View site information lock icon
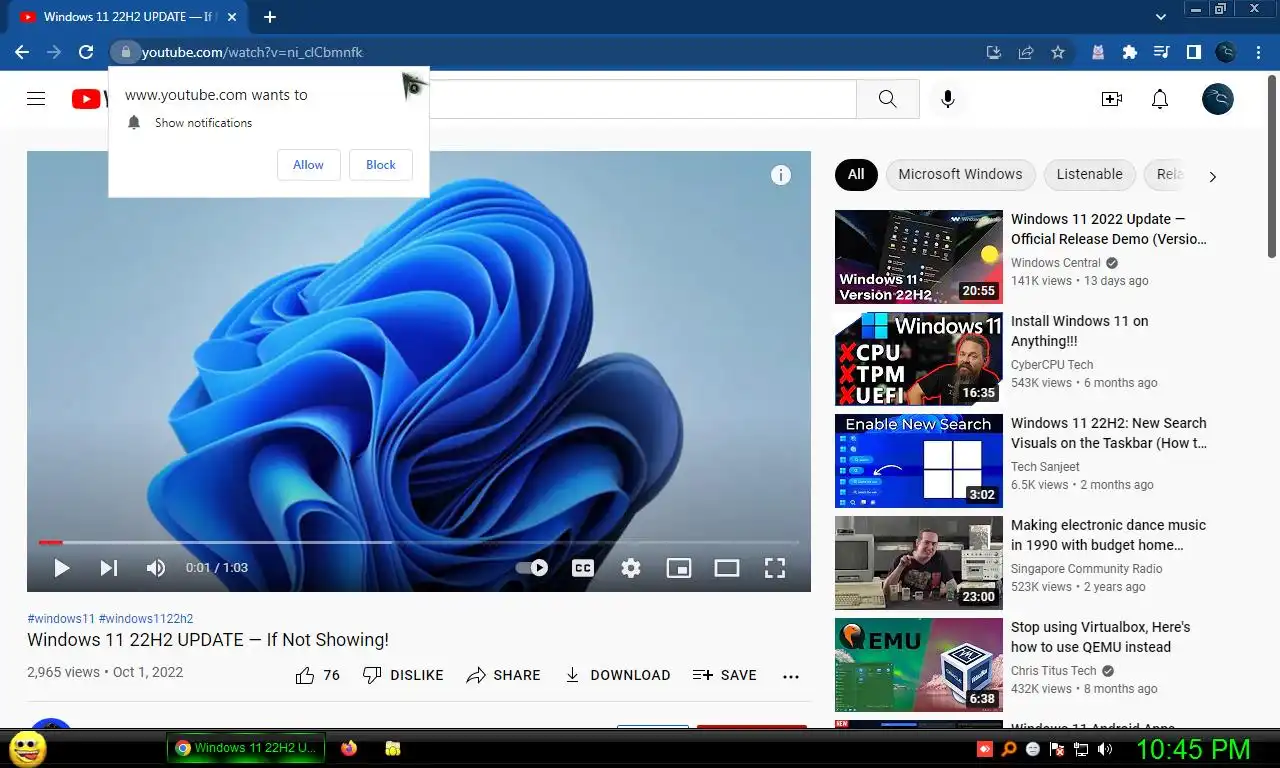The width and height of the screenshot is (1280, 768). click(125, 52)
